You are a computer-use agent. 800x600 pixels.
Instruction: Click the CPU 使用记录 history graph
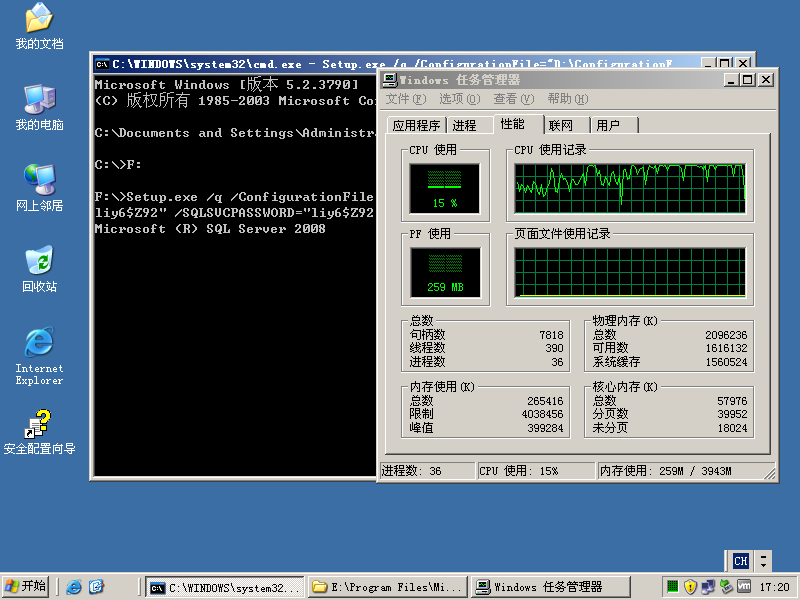click(630, 188)
